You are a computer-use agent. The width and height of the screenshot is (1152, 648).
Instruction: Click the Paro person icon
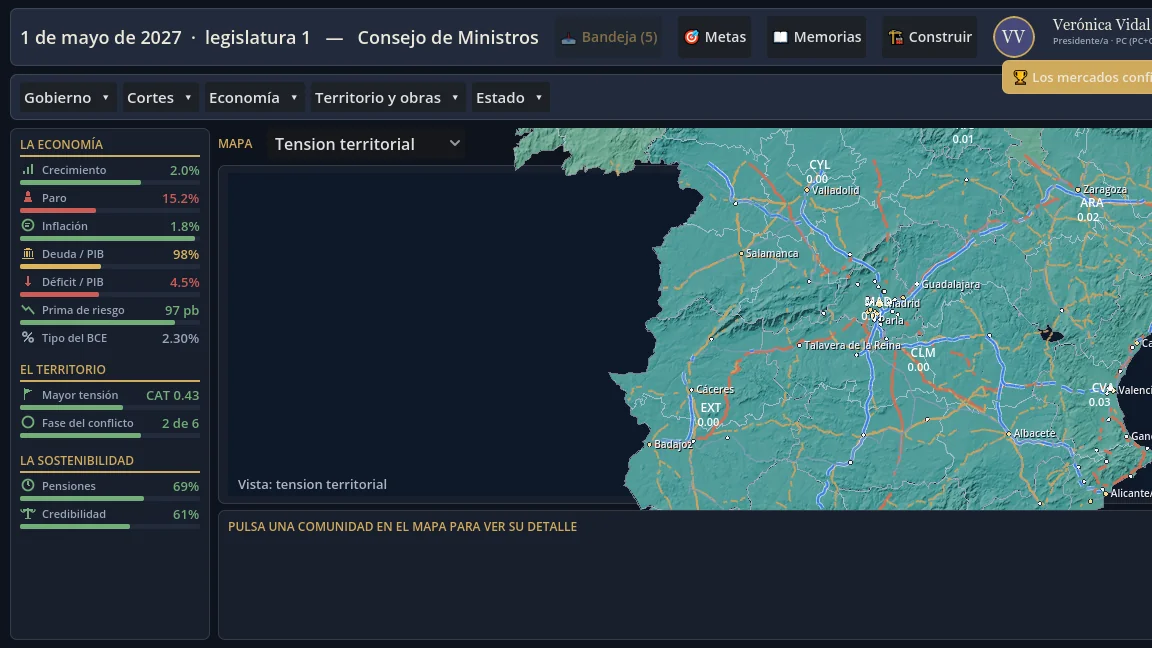(28, 198)
